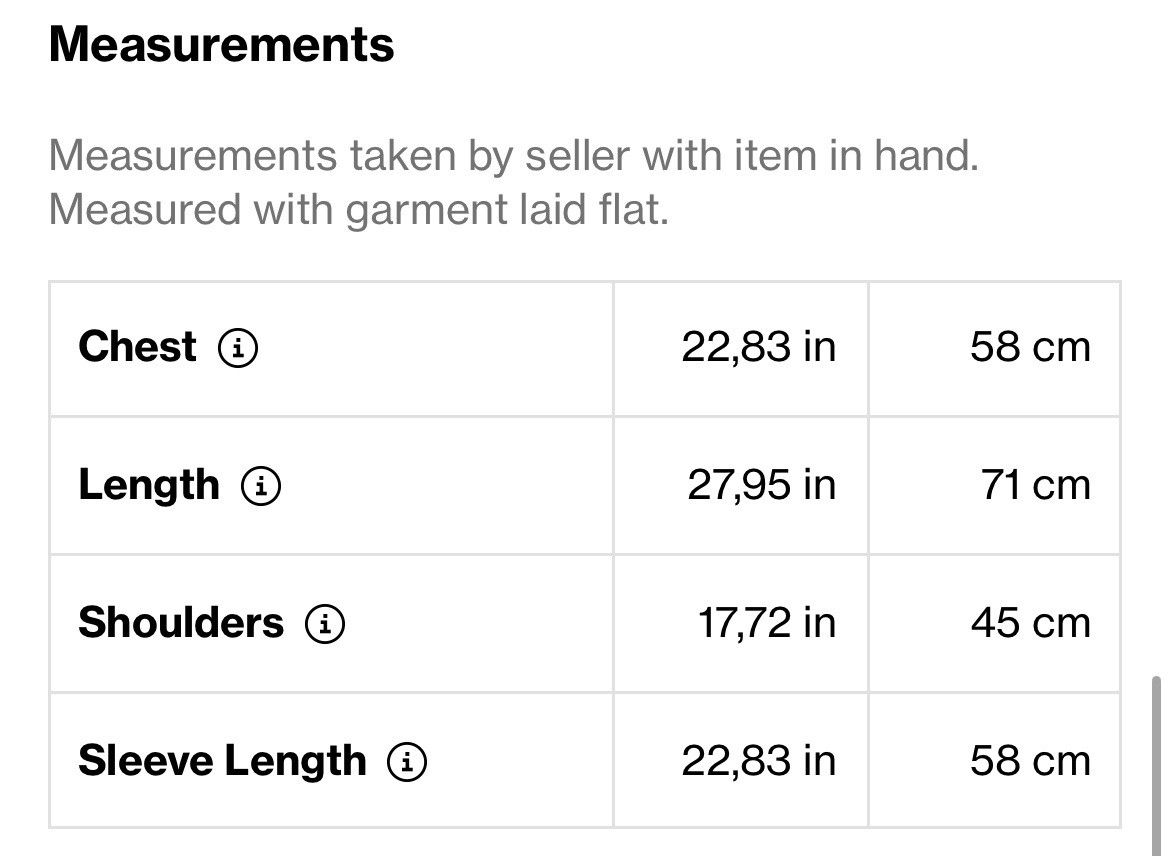Screen dimensions: 1170x856
Task: Select Sleeve Length 22,83 in value
Action: [x=758, y=761]
